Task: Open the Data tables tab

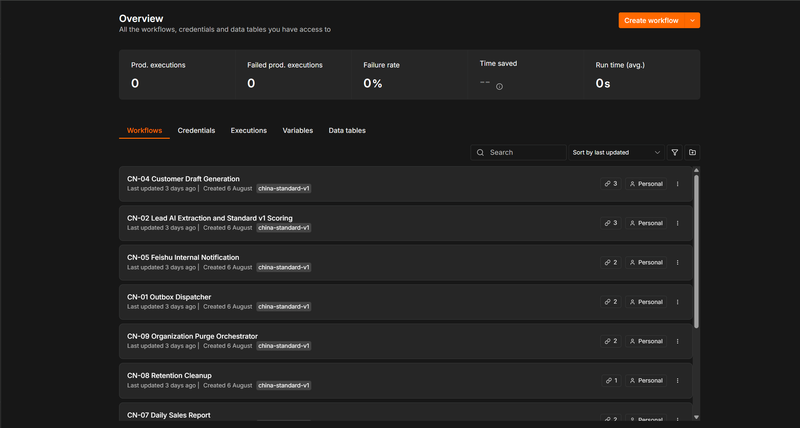Action: click(x=347, y=131)
